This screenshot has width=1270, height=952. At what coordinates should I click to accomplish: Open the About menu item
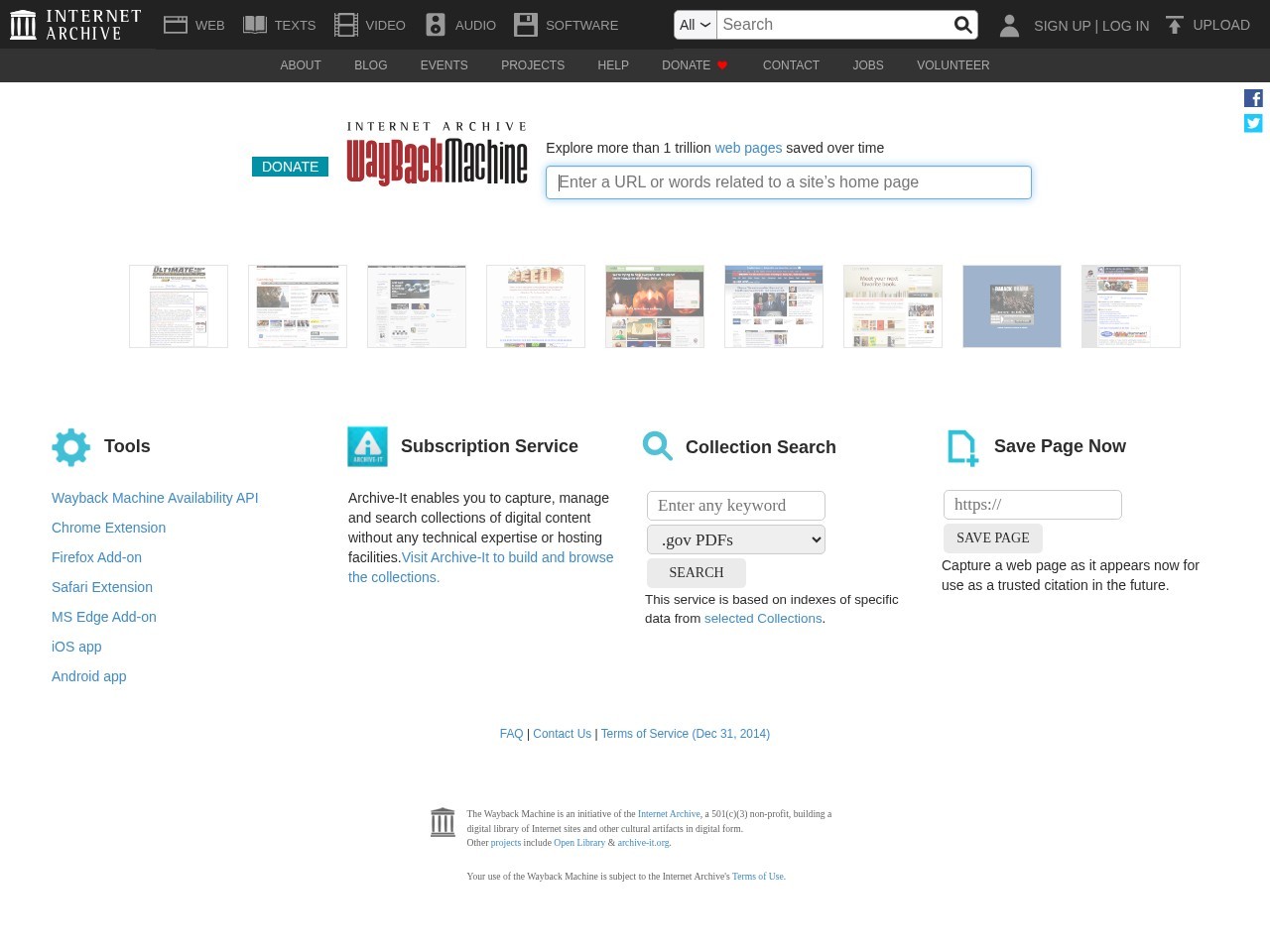pos(301,65)
